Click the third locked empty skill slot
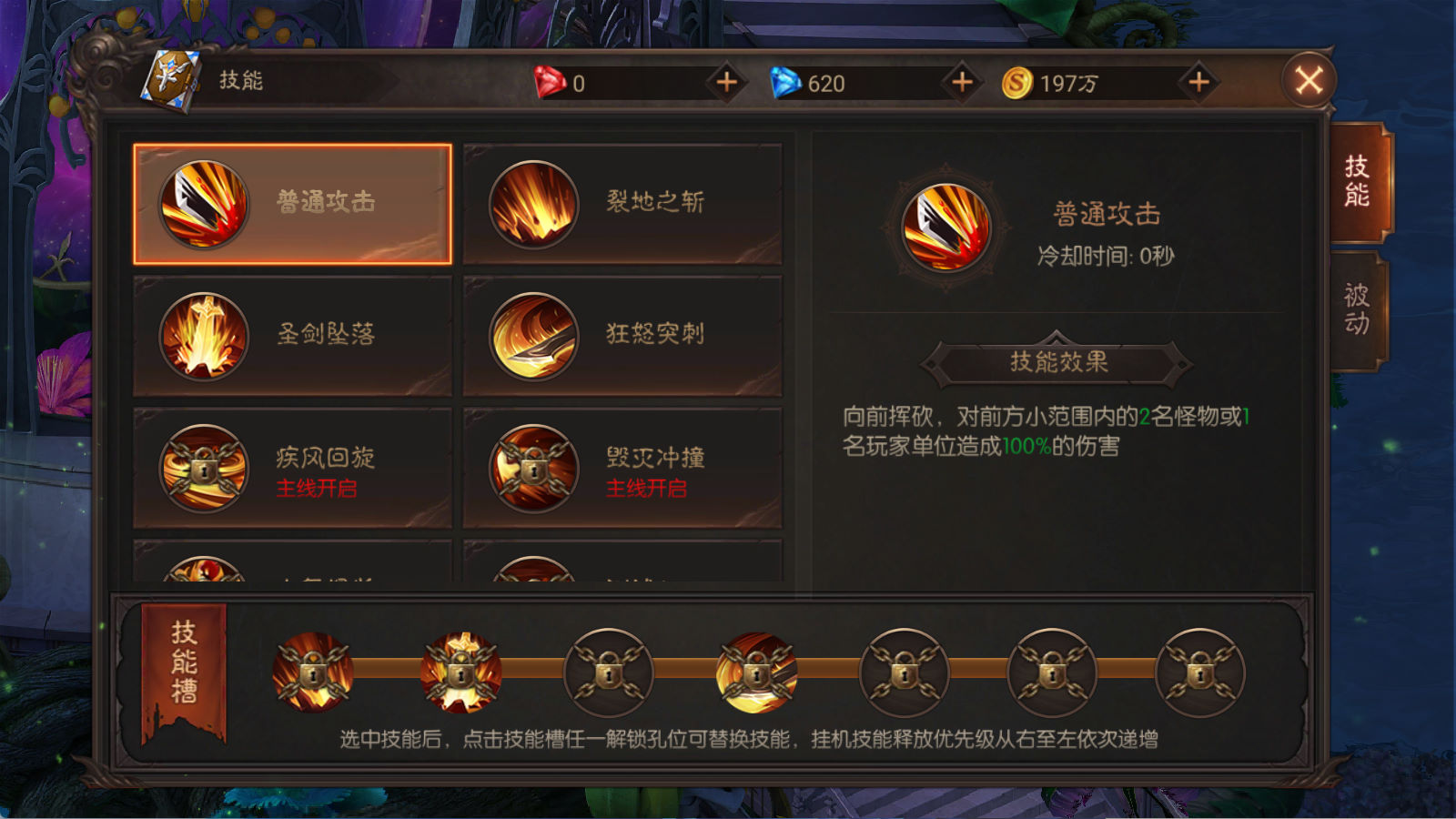The height and width of the screenshot is (819, 1456). pyautogui.click(x=609, y=673)
